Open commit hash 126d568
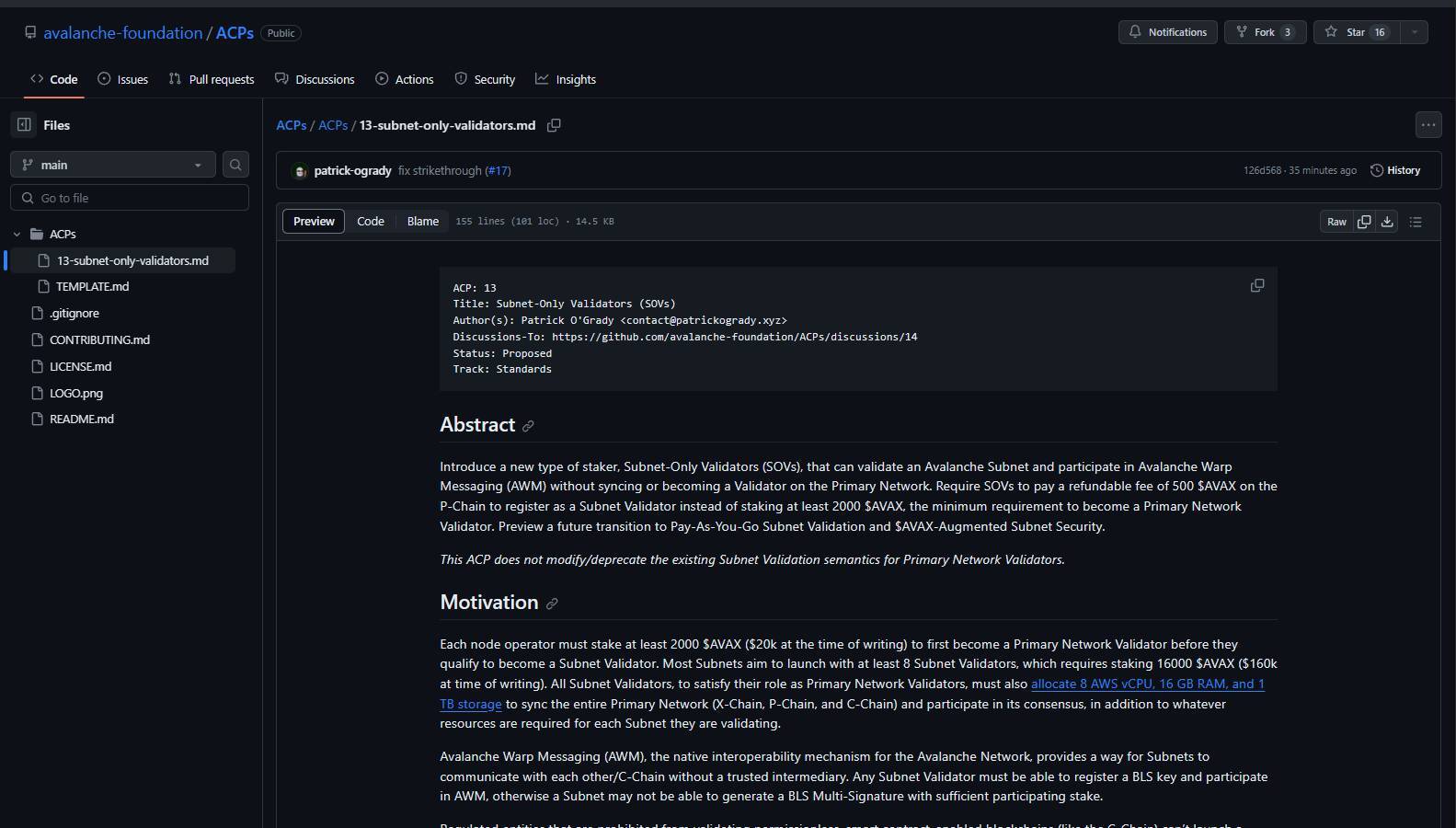The width and height of the screenshot is (1456, 828). [1262, 170]
